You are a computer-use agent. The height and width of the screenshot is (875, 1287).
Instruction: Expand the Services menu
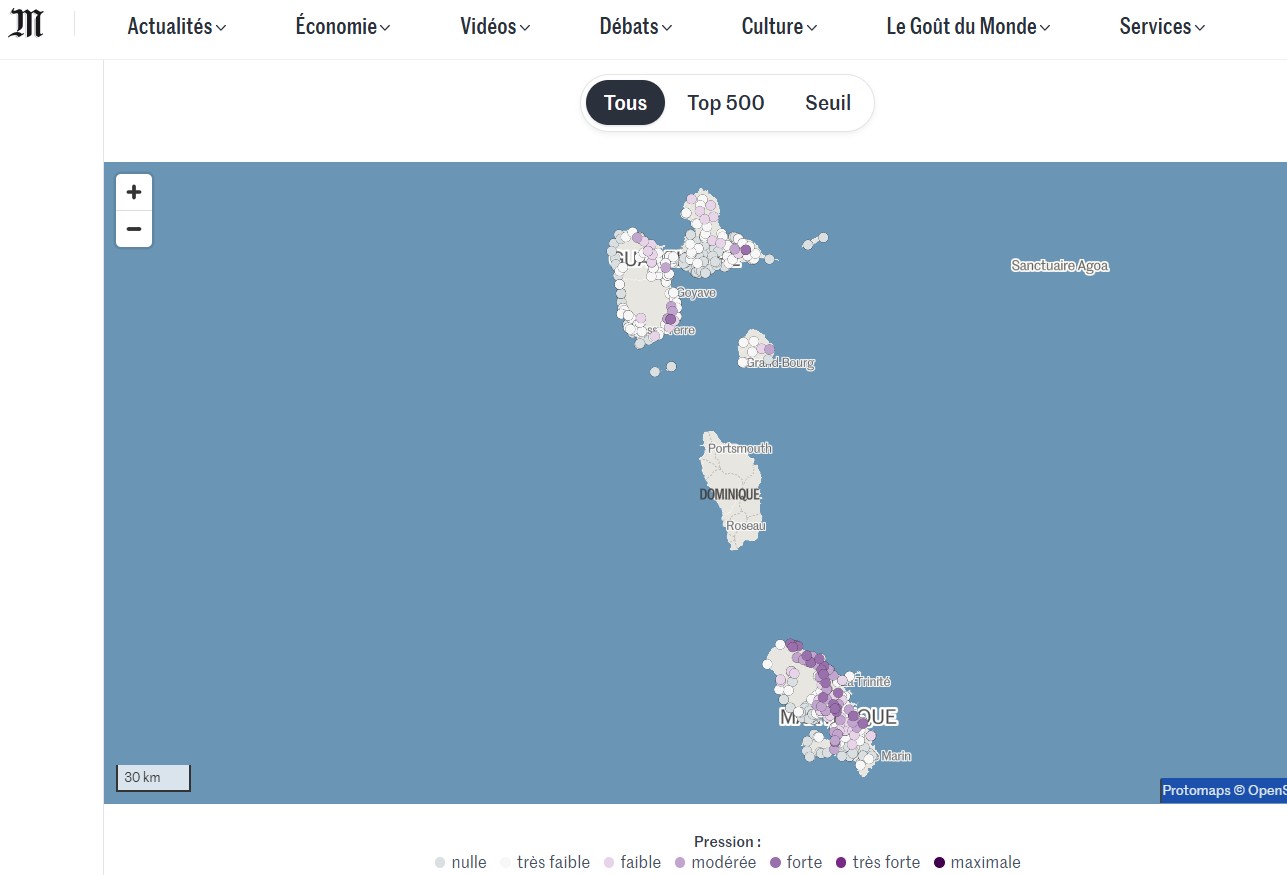tap(1162, 27)
